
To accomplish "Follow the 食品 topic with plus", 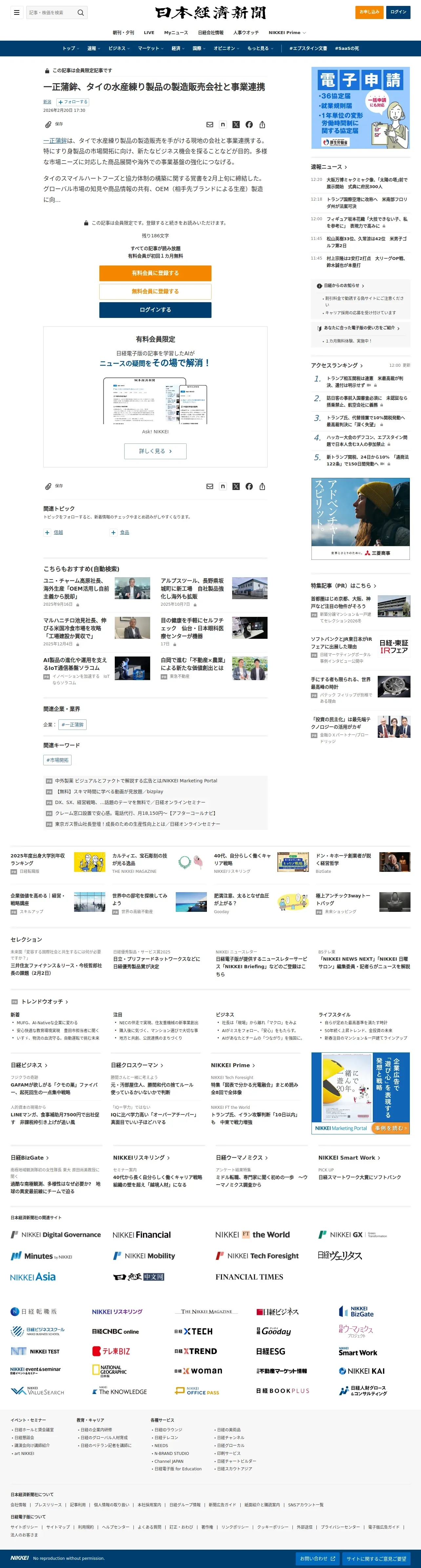I will point(113,533).
